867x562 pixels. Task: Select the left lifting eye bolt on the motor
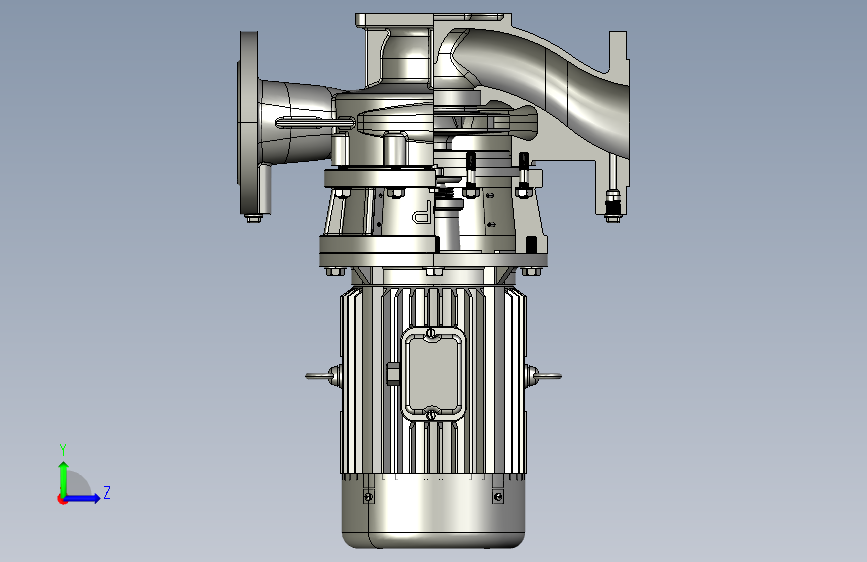click(323, 376)
